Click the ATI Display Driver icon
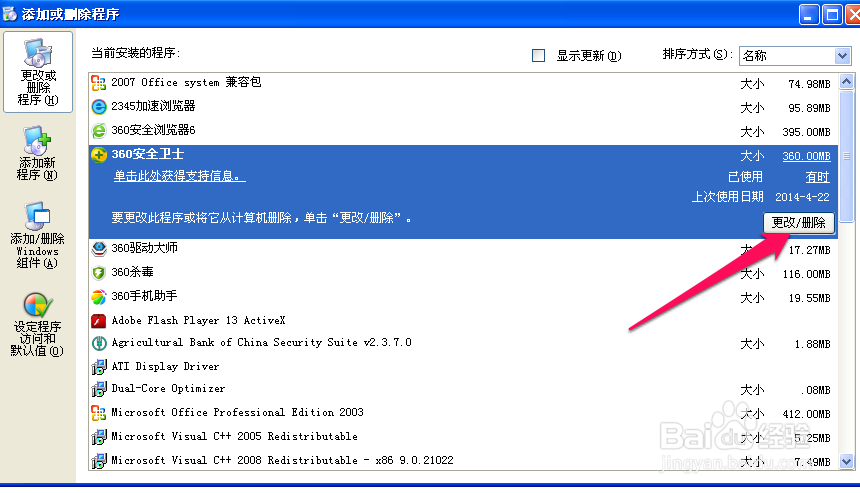Image resolution: width=860 pixels, height=493 pixels. [x=99, y=367]
